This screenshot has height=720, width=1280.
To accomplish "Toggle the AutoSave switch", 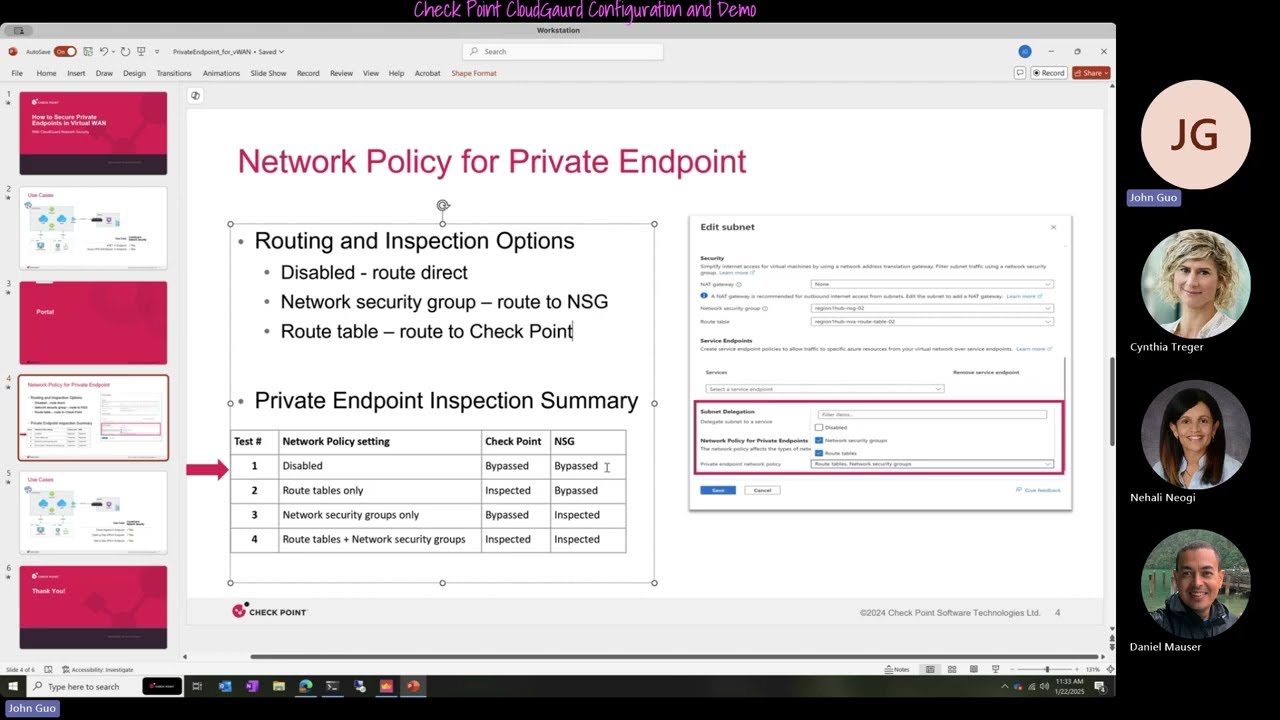I will coord(65,51).
